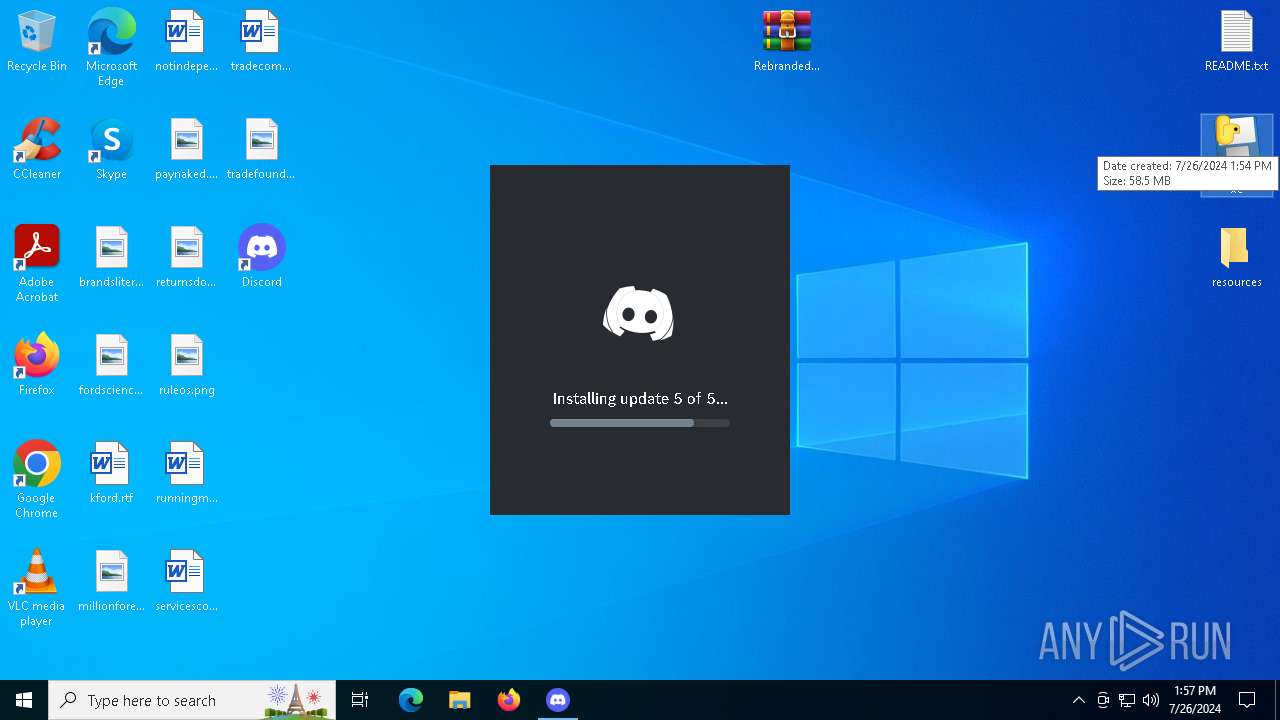
Task: Select the brandsliter... image file
Action: coord(111,258)
